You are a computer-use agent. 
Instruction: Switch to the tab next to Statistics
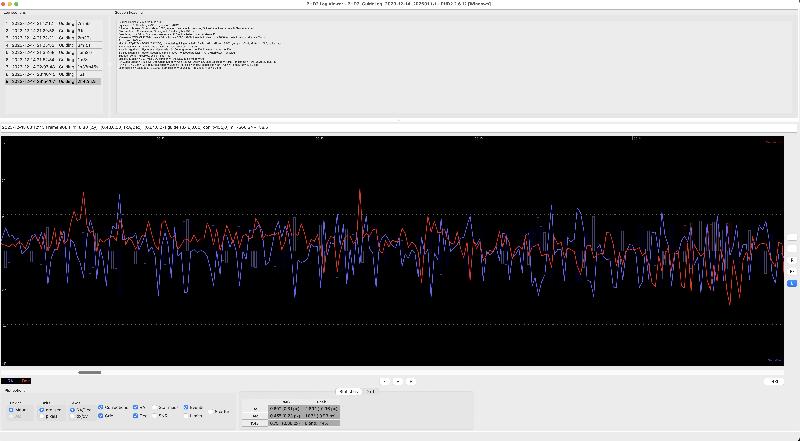[370, 391]
